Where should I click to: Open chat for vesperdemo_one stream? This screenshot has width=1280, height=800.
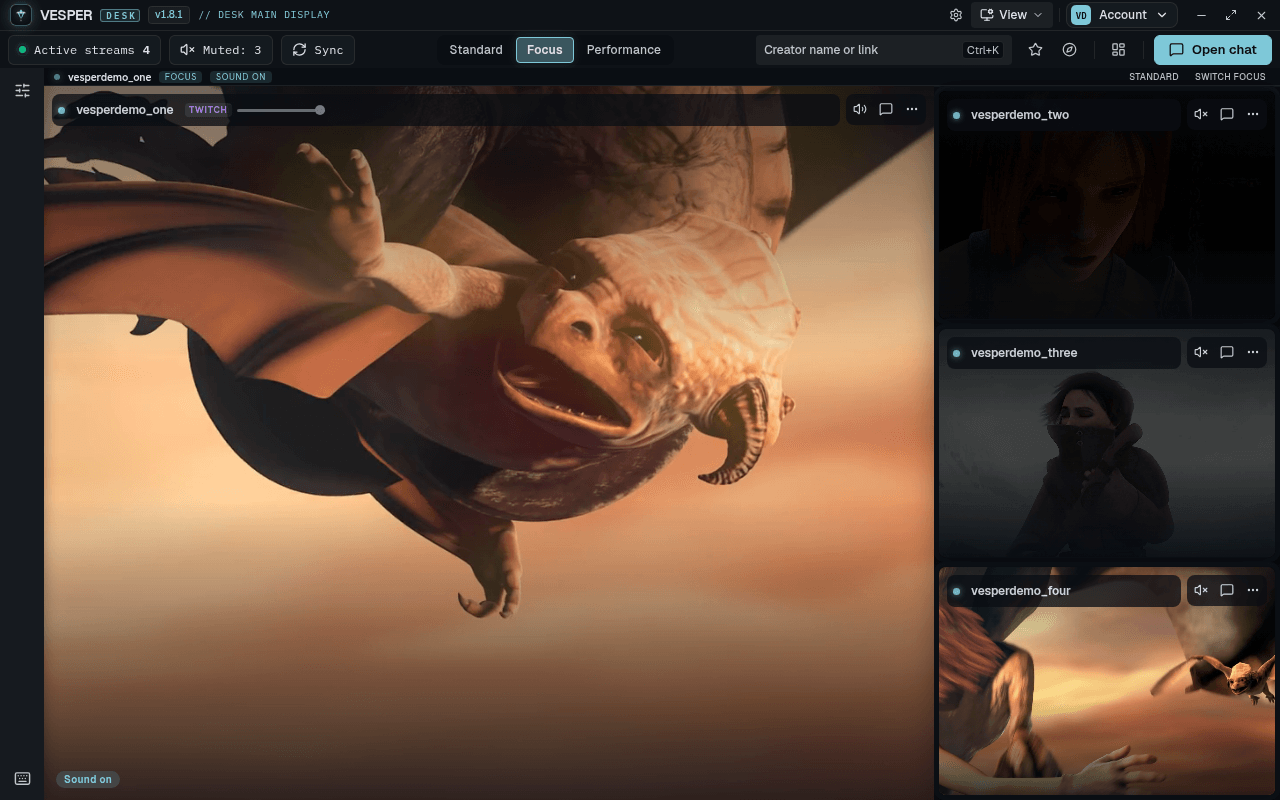coord(886,109)
